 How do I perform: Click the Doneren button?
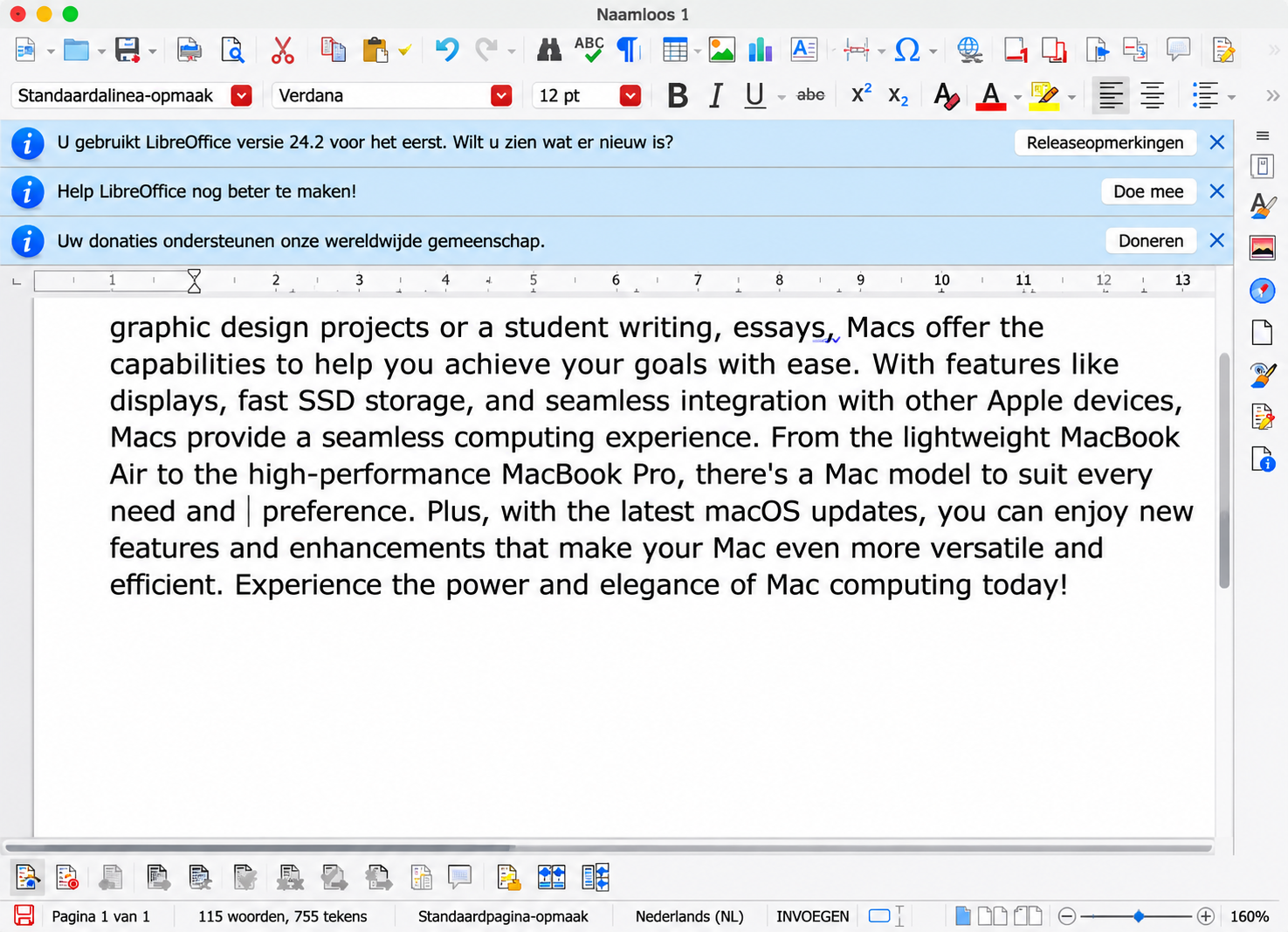[x=1151, y=240]
